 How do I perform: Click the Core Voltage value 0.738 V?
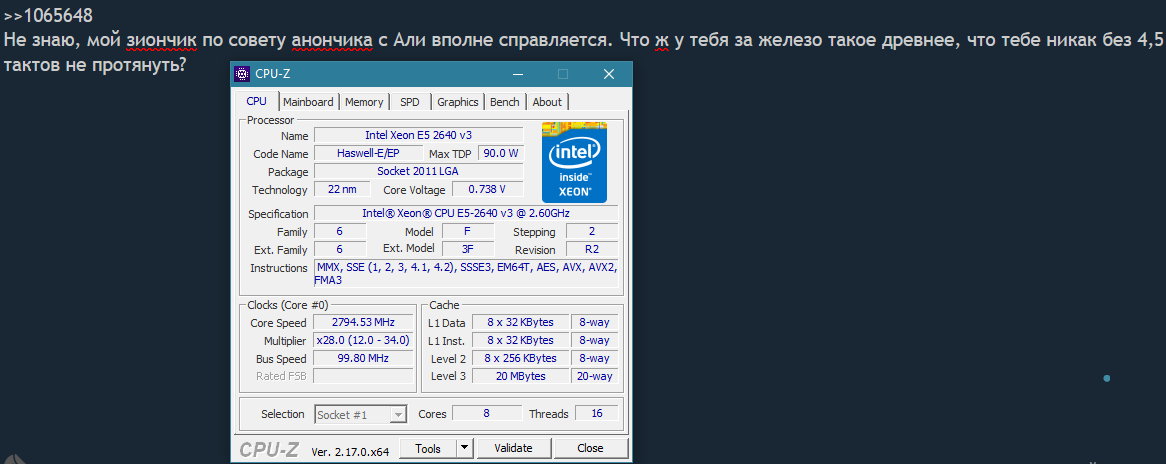click(488, 189)
